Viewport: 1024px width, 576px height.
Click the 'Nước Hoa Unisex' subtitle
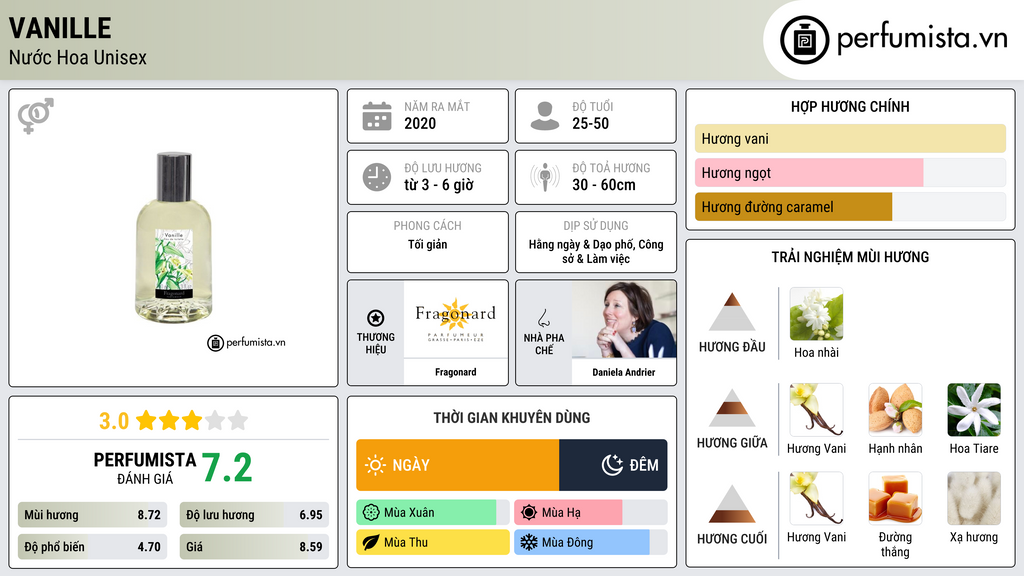coord(78,57)
